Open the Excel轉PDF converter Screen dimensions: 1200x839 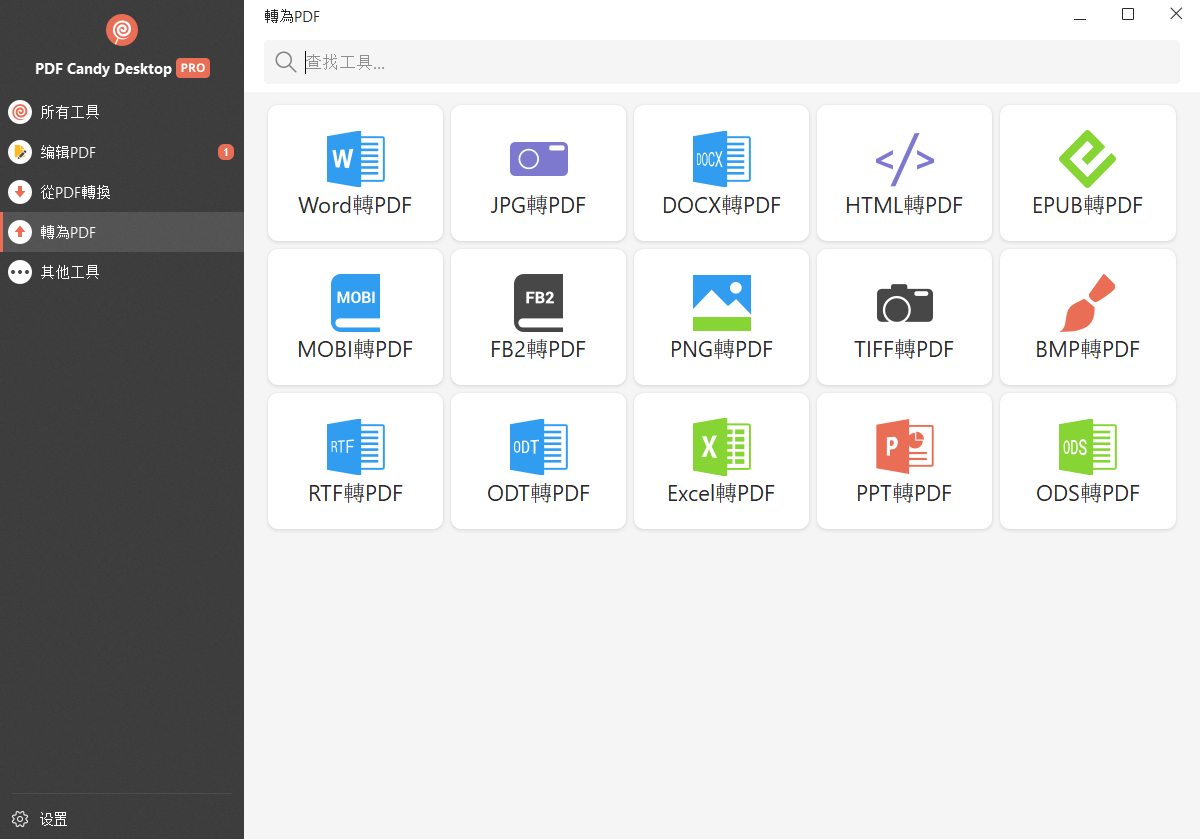[x=721, y=461]
